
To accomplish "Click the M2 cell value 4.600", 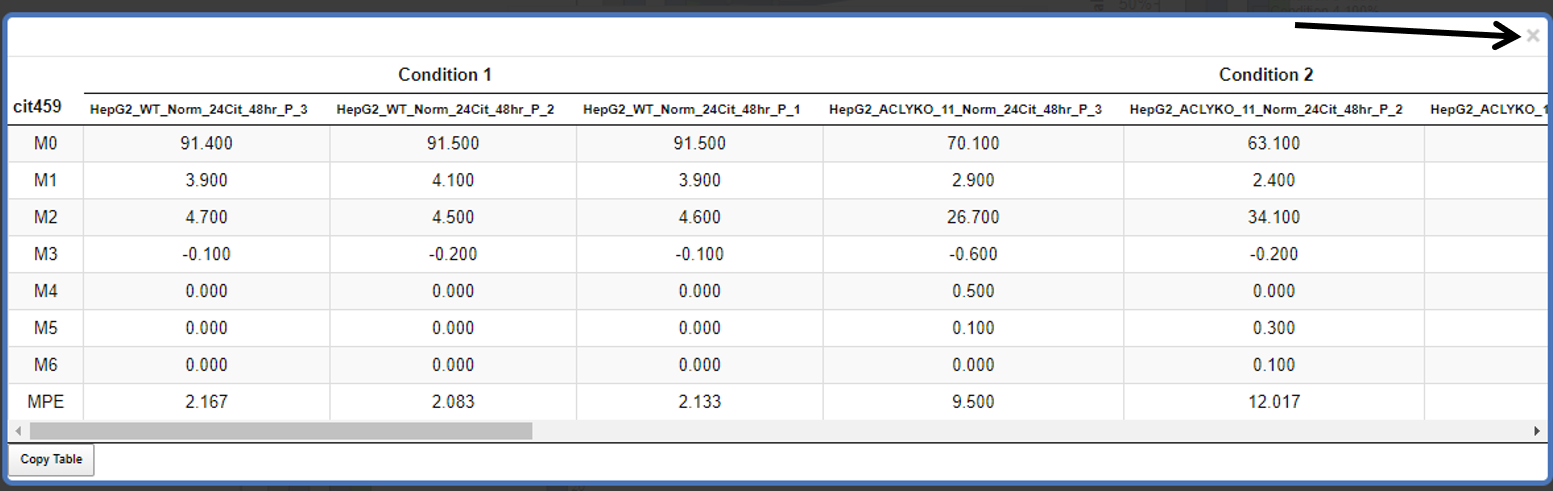I will click(x=700, y=217).
